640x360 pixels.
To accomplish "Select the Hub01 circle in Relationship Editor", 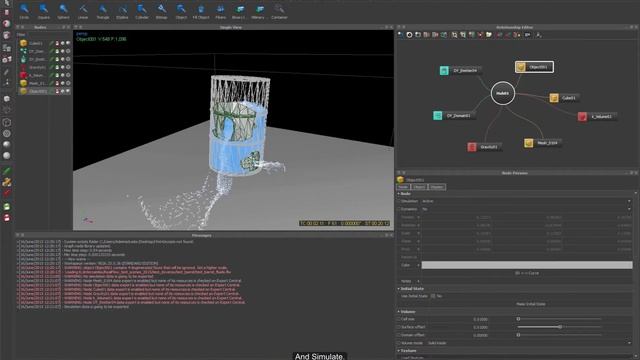I will [x=502, y=93].
